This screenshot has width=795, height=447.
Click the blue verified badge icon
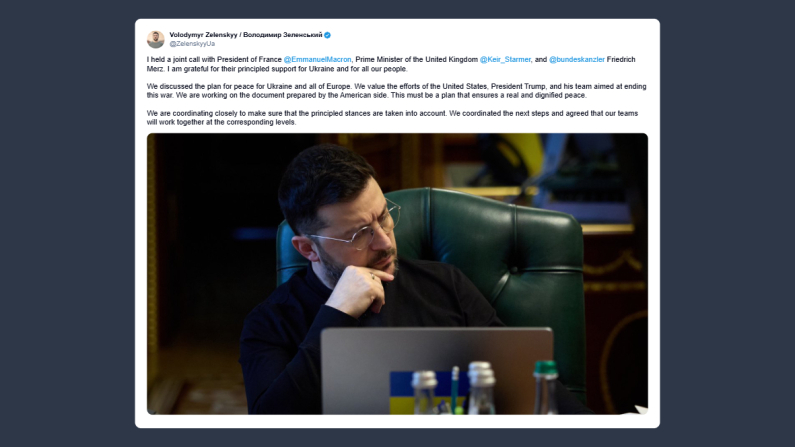[x=328, y=35]
